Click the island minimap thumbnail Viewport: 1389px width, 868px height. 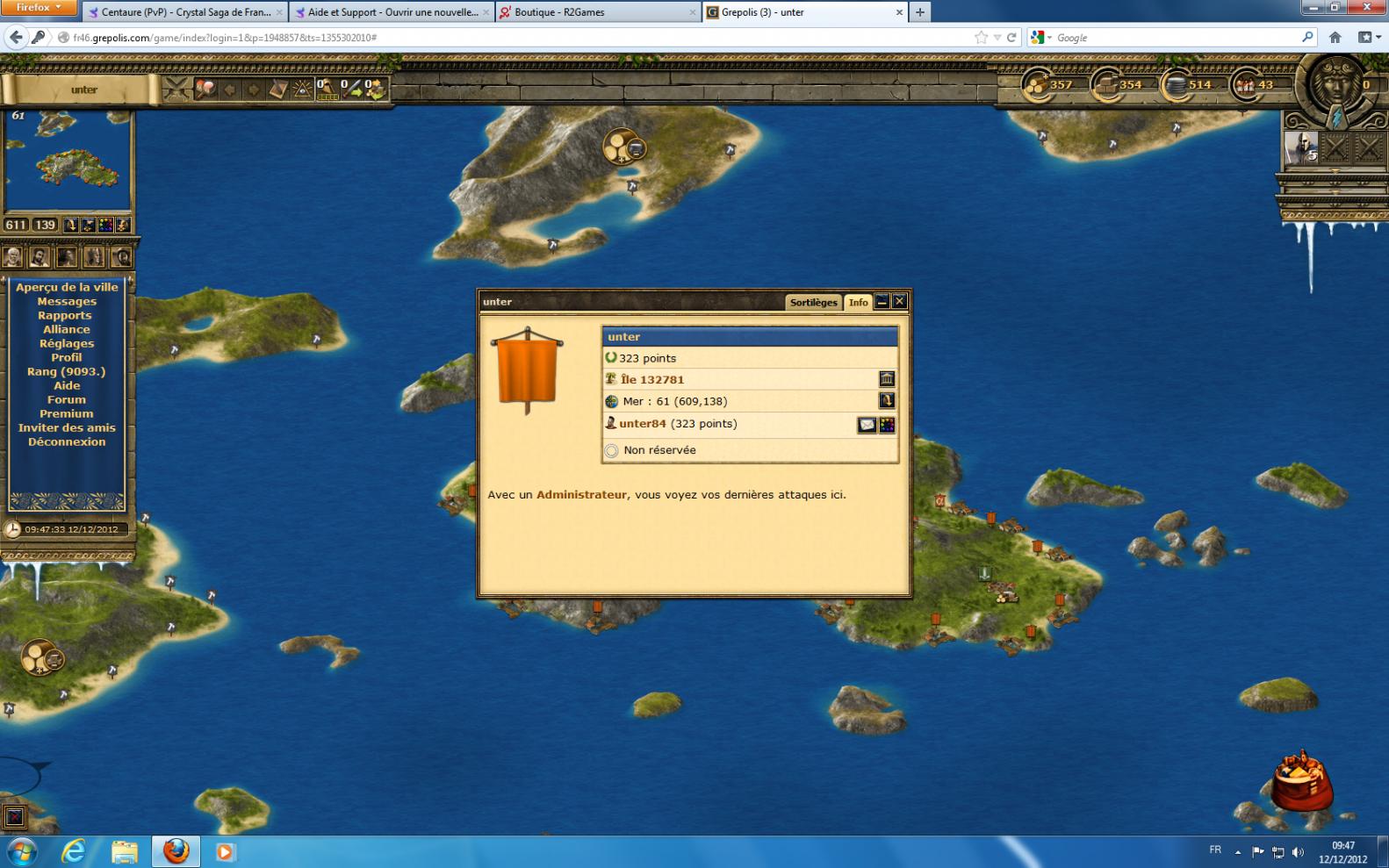(x=68, y=161)
